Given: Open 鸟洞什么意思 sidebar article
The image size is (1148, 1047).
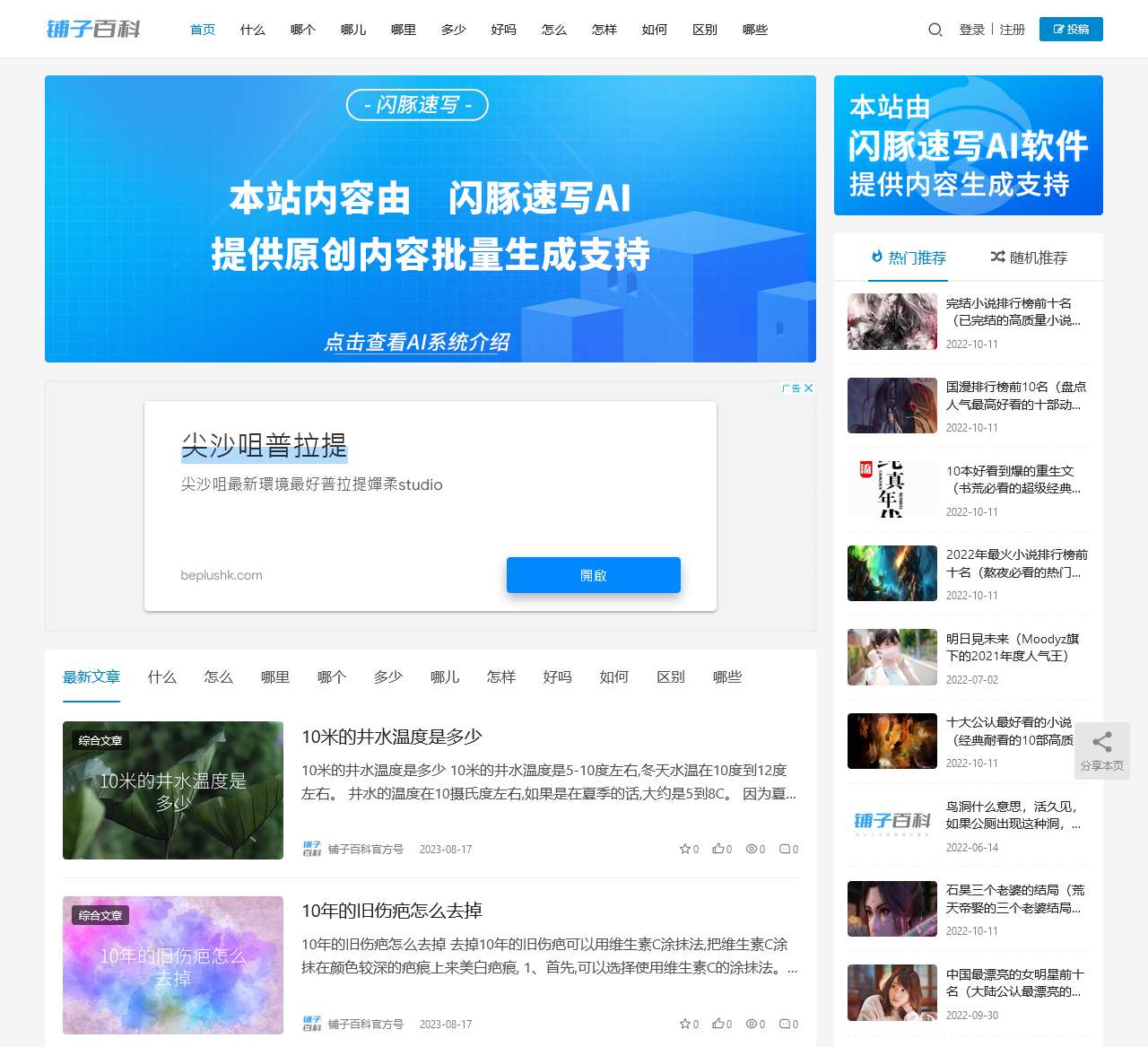Looking at the screenshot, I should coord(1013,815).
